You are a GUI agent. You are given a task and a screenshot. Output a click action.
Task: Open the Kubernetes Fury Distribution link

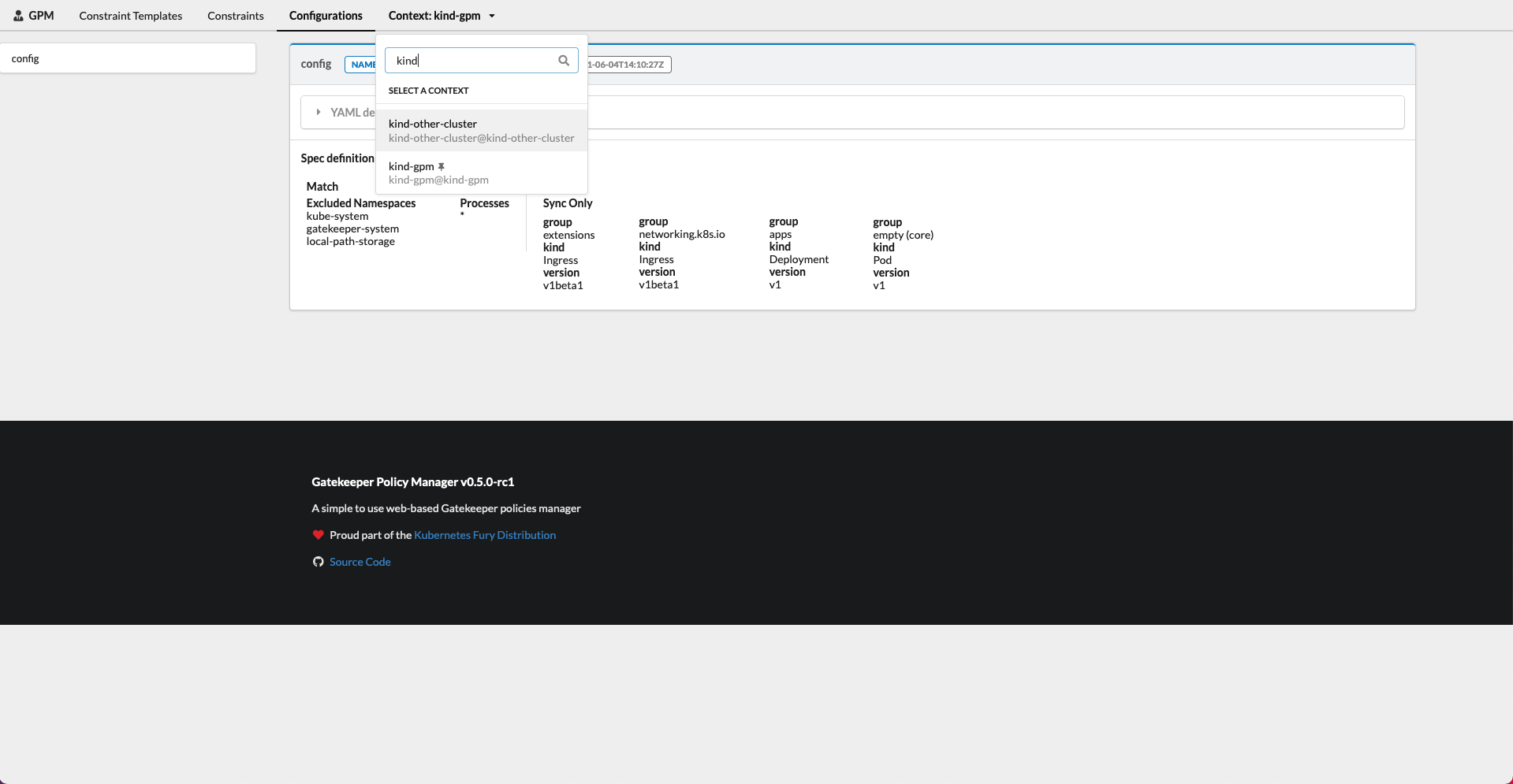tap(485, 535)
